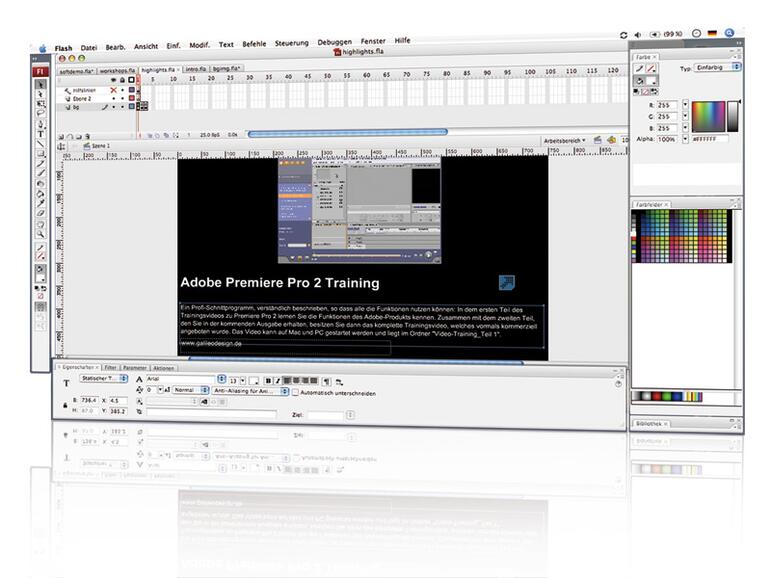
Task: Click the brightness slider in Farbe panel
Action: point(732,116)
